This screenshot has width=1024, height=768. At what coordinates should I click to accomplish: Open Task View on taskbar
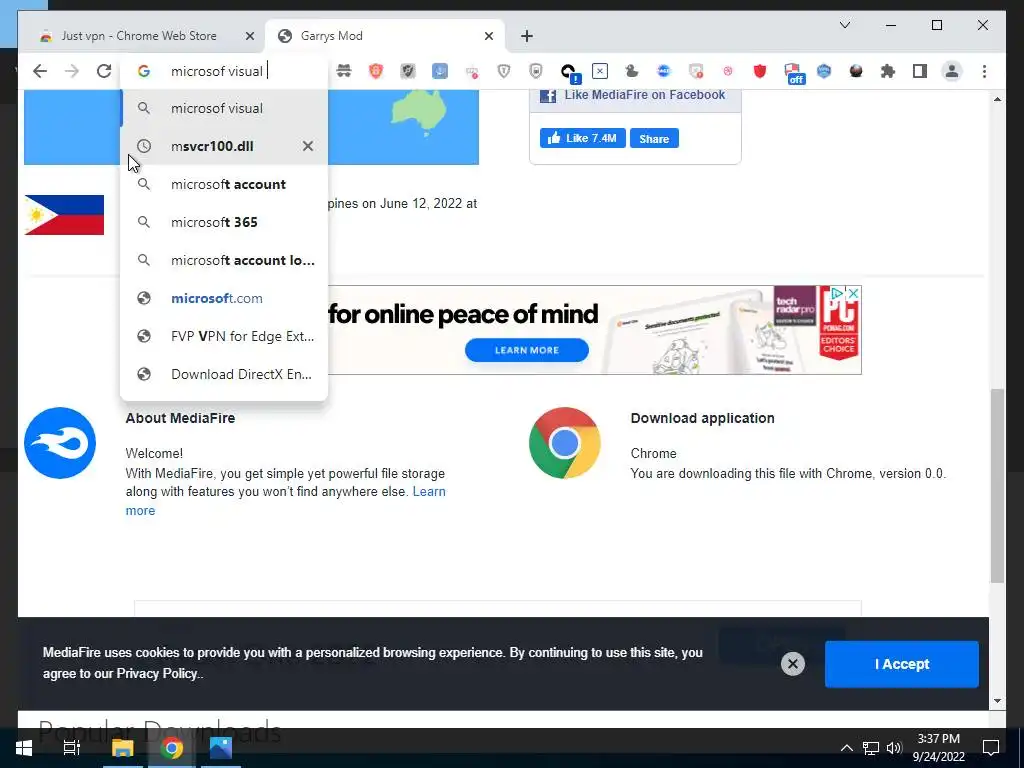tap(71, 748)
